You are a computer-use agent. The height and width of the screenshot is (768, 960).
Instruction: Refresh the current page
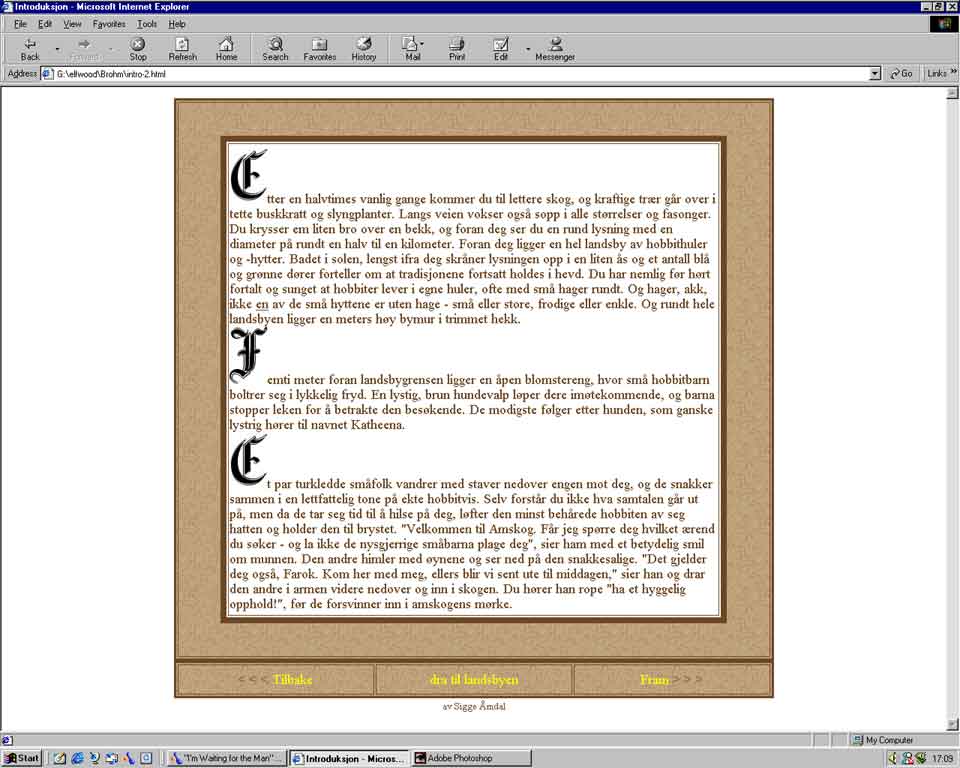click(x=182, y=48)
